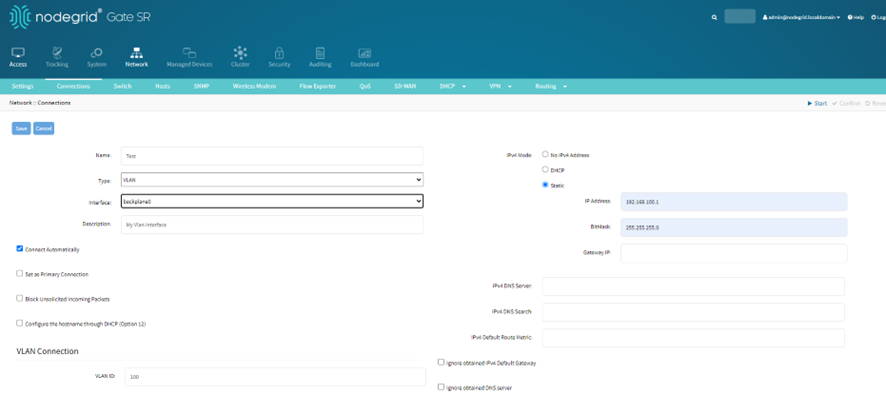Open the Interface dropdown showing backplane0
The image size is (886, 395).
click(x=272, y=201)
